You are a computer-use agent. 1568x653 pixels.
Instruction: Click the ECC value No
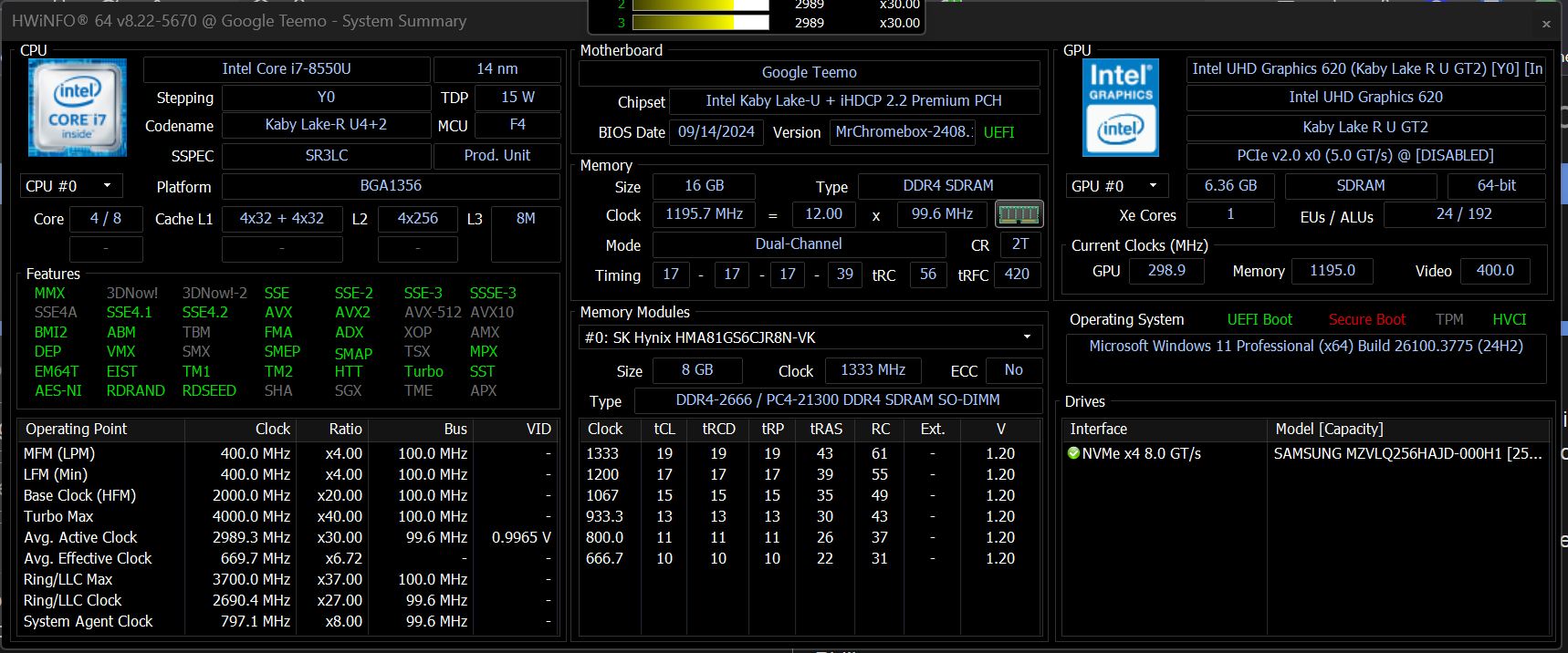tap(1013, 370)
